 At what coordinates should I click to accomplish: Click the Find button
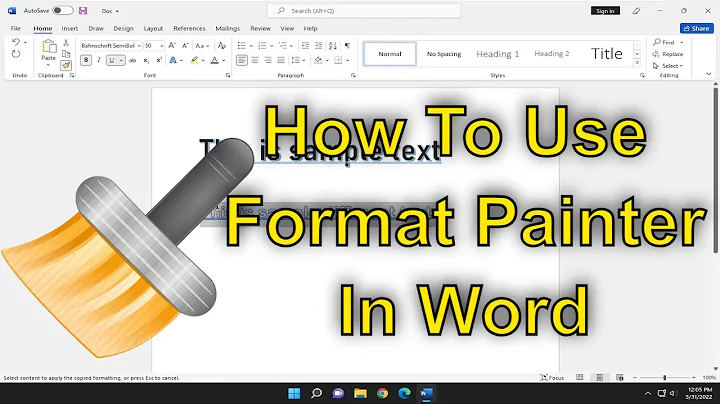click(x=664, y=42)
